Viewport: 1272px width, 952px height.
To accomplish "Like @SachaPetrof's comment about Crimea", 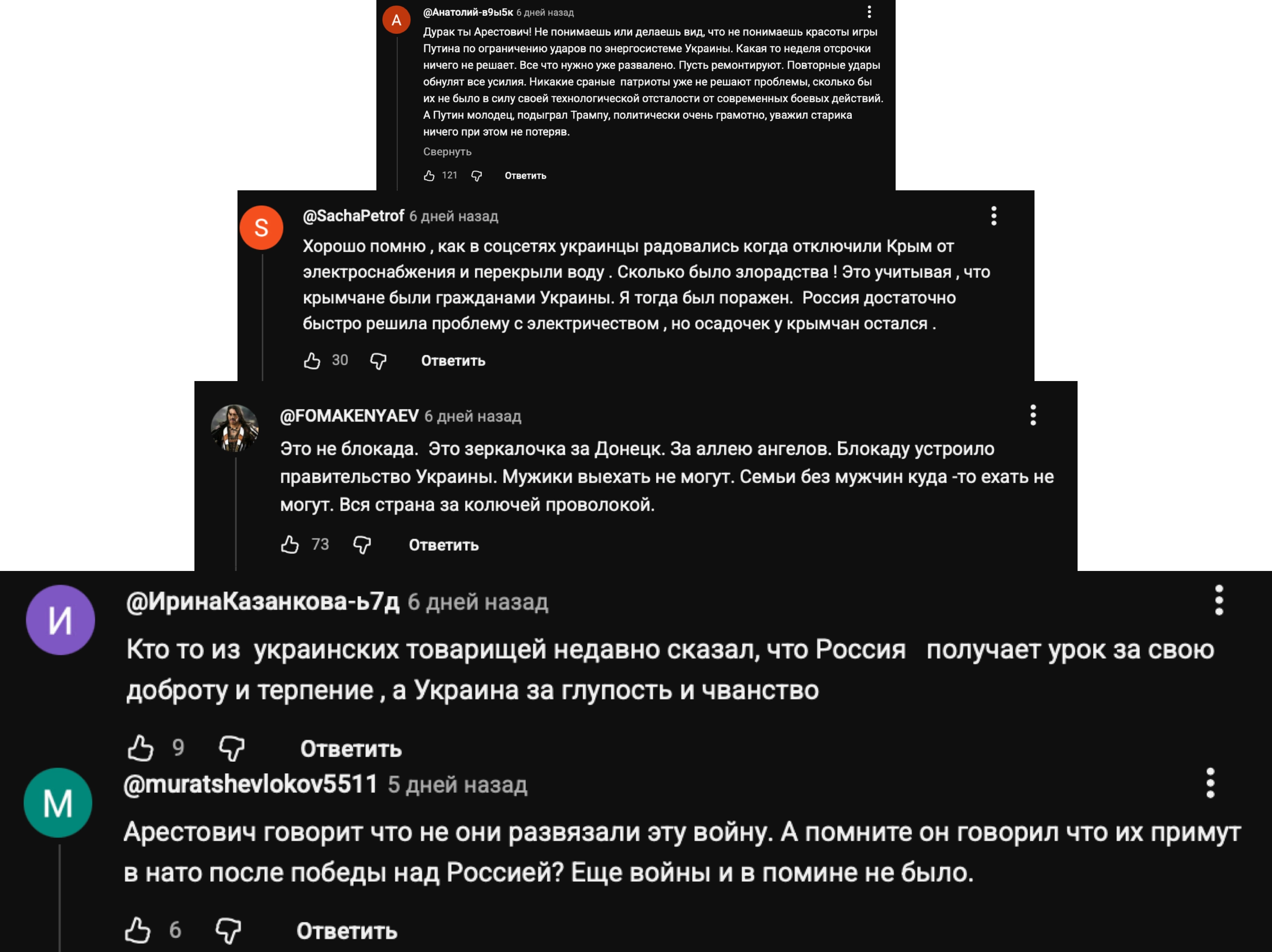I will tap(312, 361).
